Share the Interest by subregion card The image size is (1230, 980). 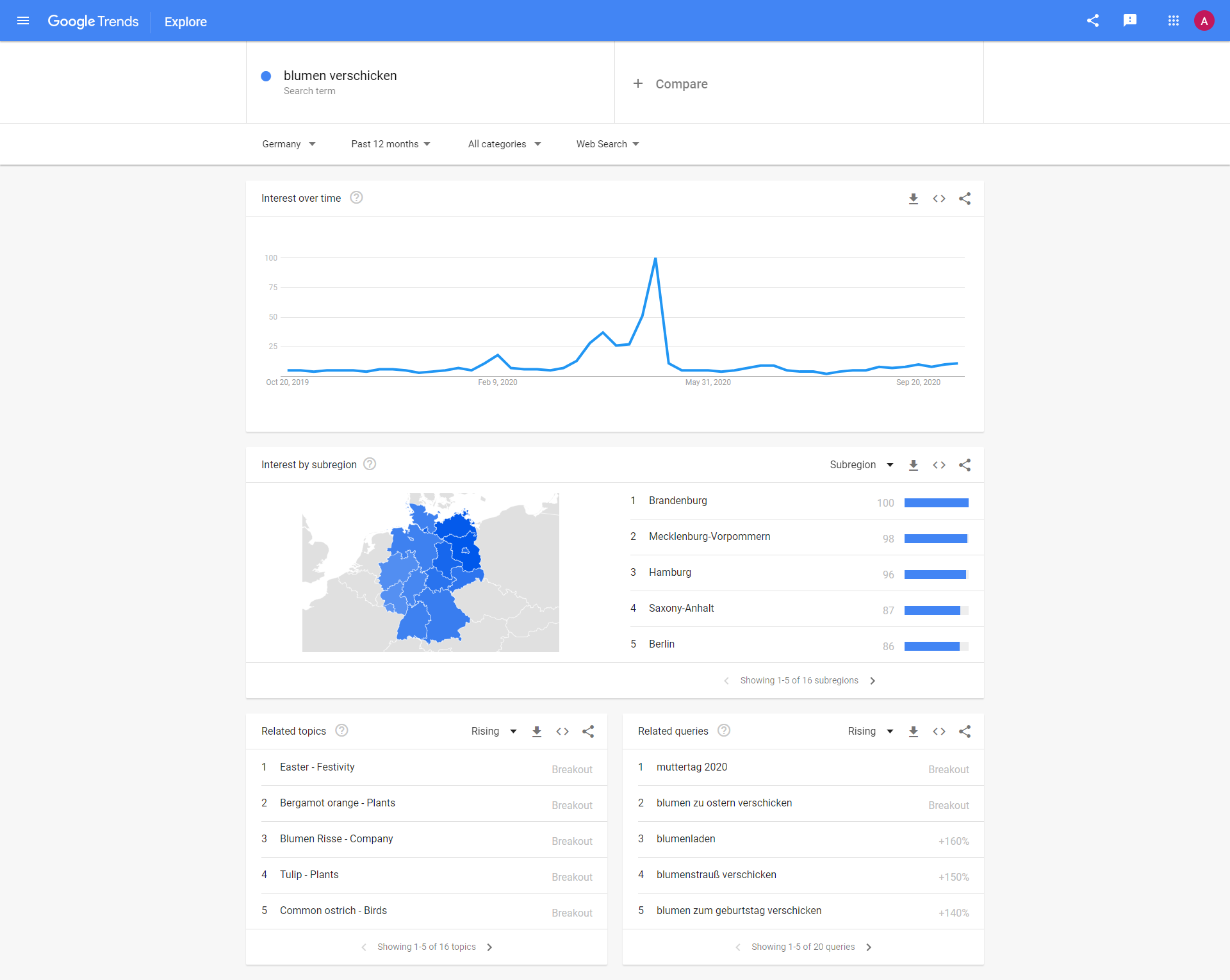click(965, 465)
